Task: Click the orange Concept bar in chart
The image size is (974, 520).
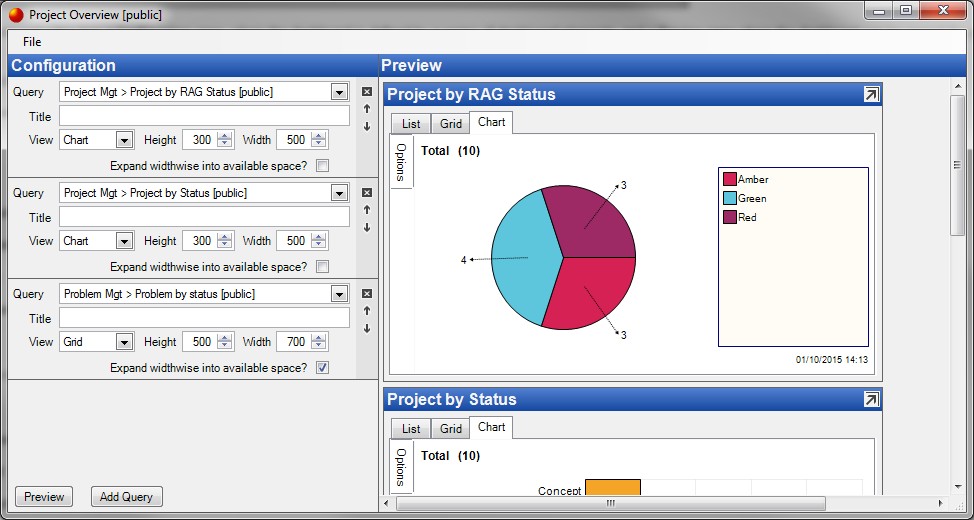Action: (612, 488)
